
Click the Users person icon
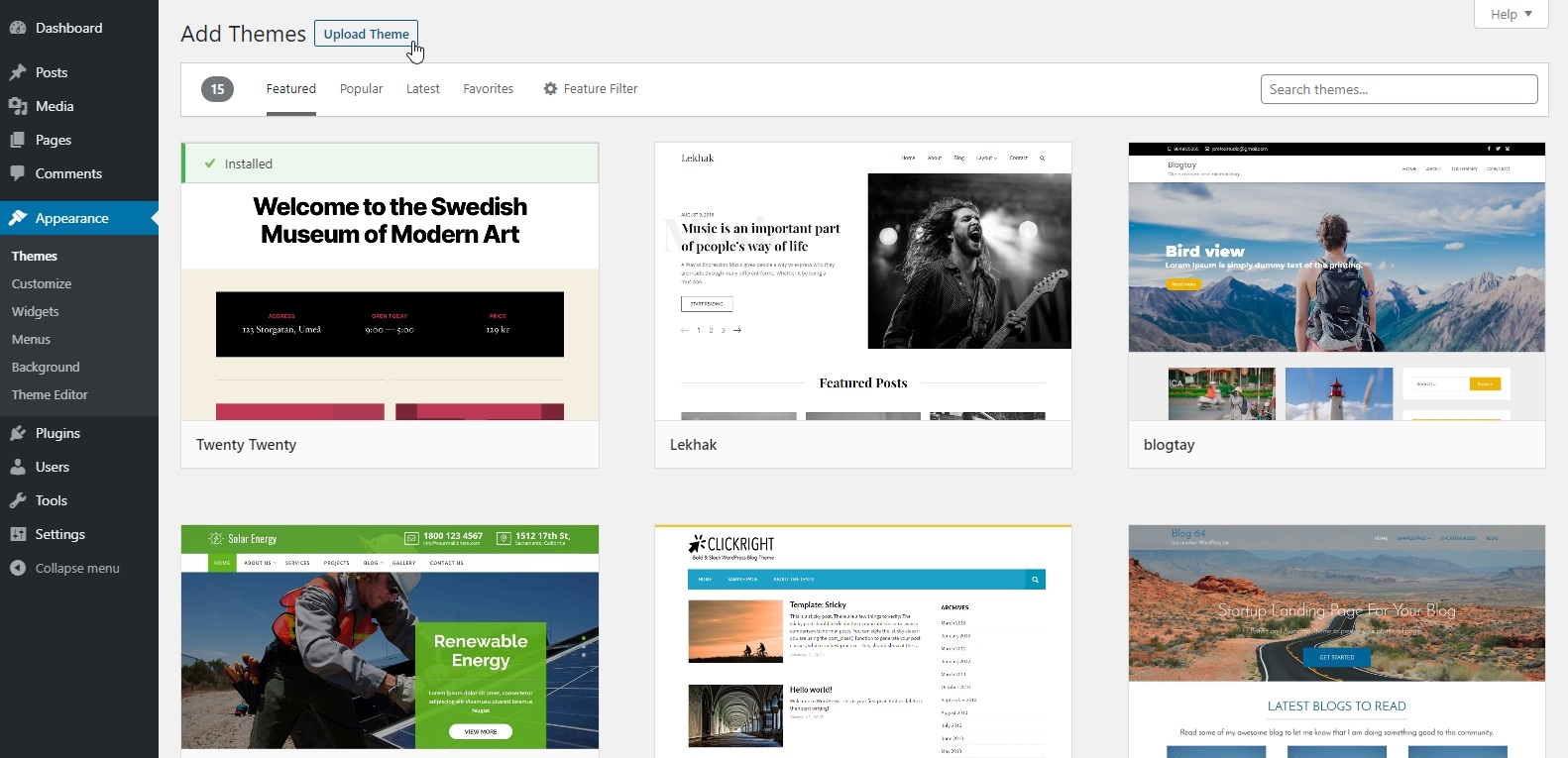tap(18, 467)
